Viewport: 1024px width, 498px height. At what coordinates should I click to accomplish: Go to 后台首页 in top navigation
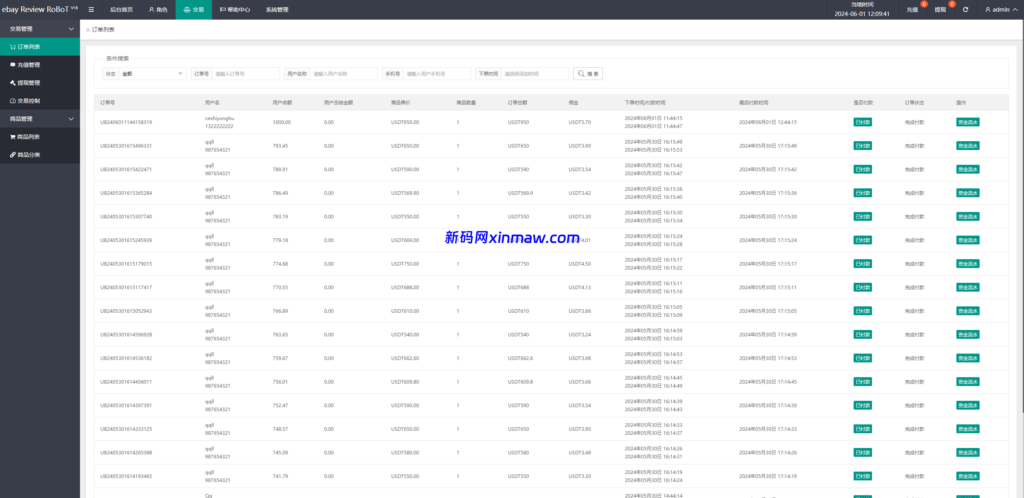click(121, 10)
